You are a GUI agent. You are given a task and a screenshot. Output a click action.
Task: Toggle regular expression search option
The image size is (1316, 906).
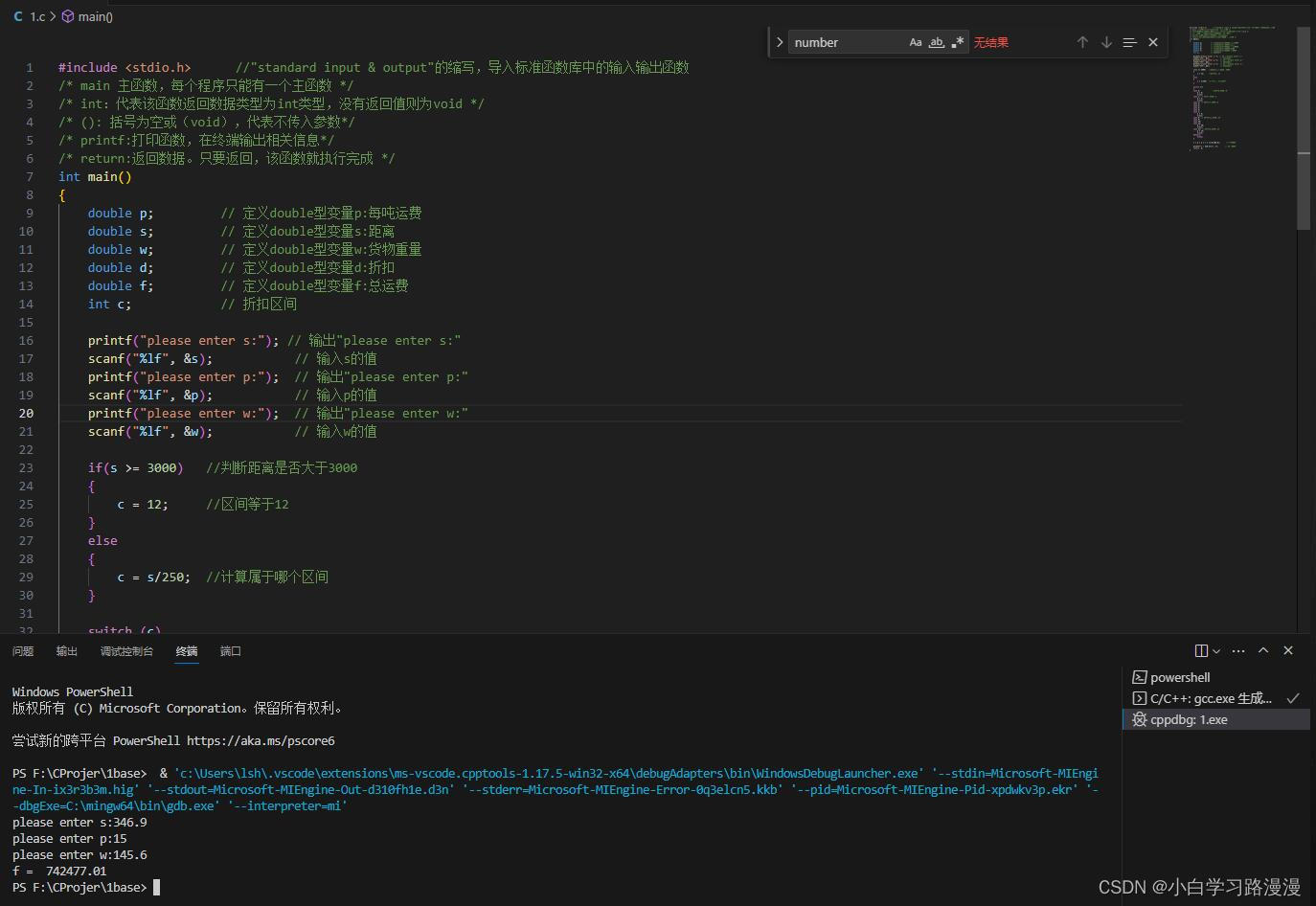pyautogui.click(x=958, y=42)
